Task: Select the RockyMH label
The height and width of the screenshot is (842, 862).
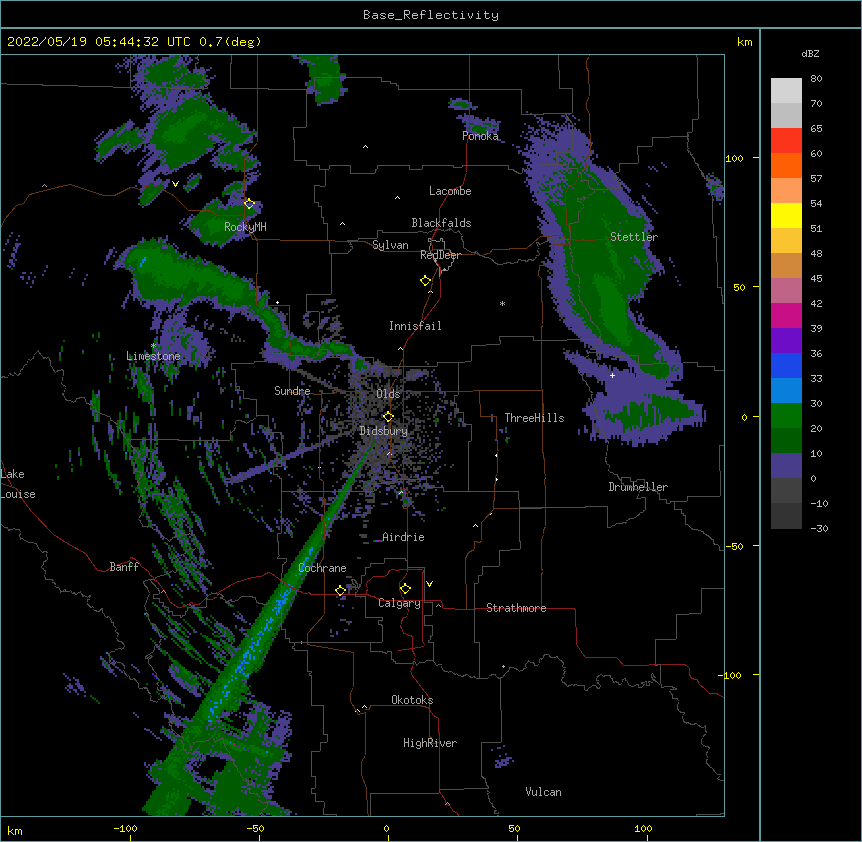Action: pyautogui.click(x=245, y=227)
